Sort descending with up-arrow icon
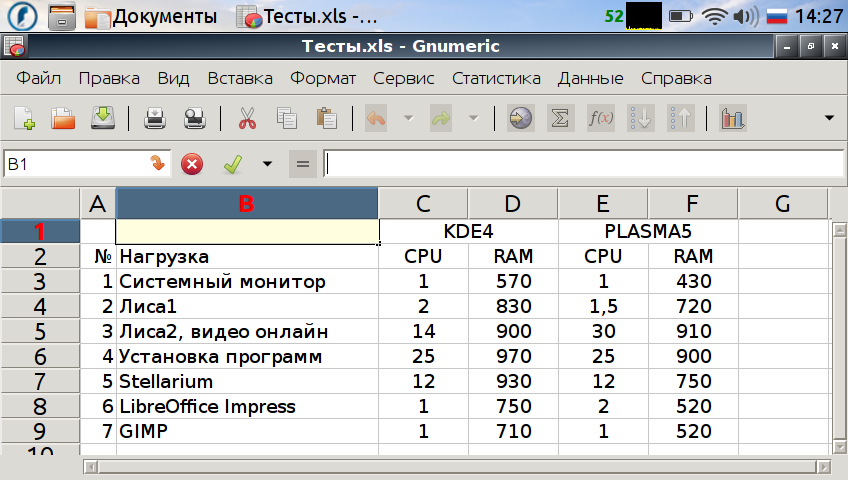Viewport: 848px width, 480px height. pyautogui.click(x=680, y=118)
